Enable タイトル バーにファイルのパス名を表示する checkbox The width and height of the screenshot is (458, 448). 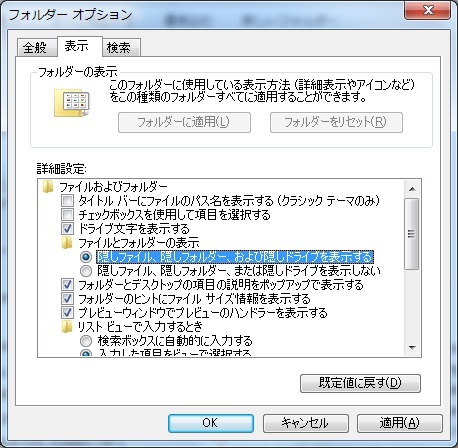point(67,201)
